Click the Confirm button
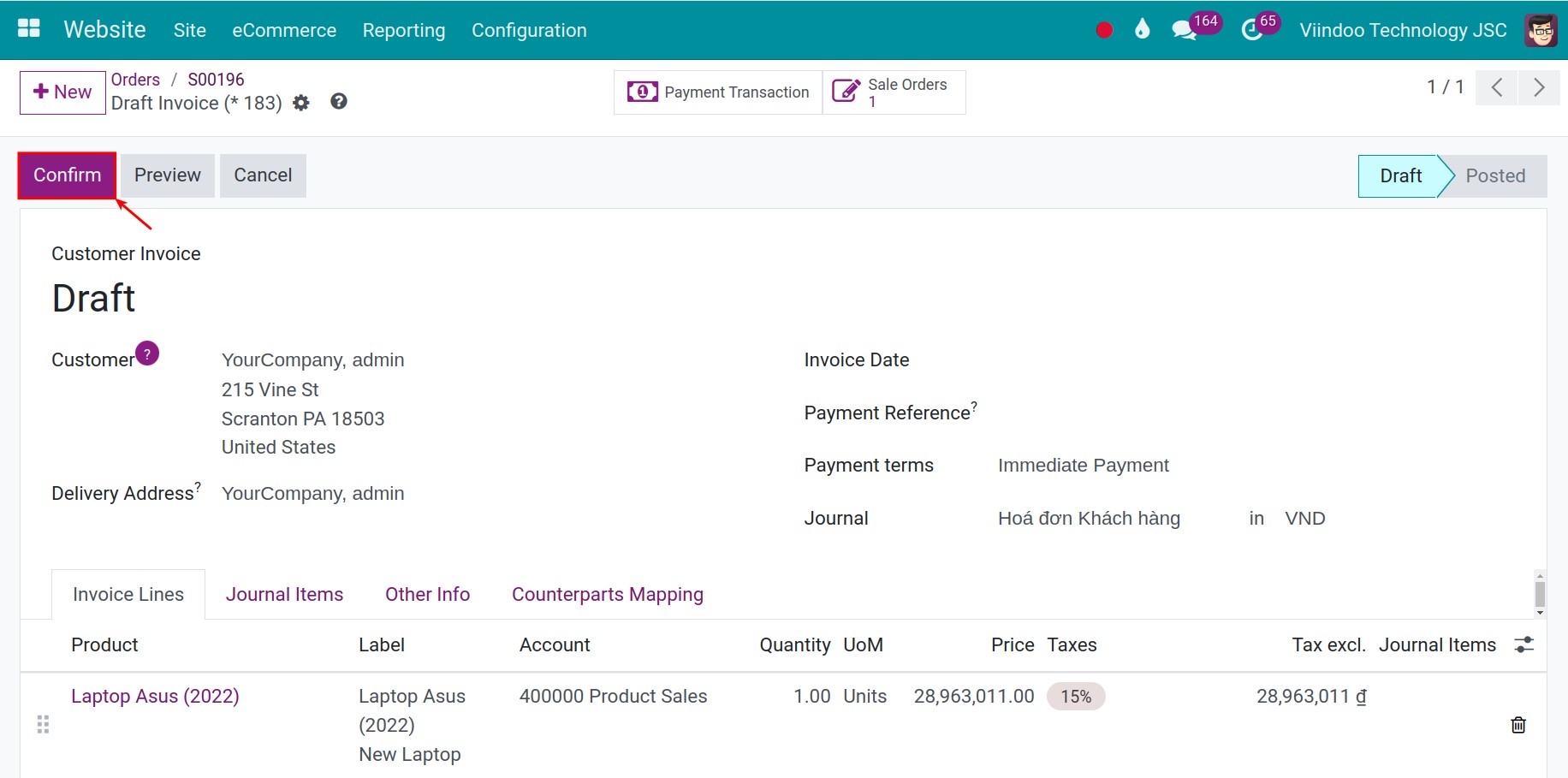Screen dimensions: 1568x778 click(68, 175)
